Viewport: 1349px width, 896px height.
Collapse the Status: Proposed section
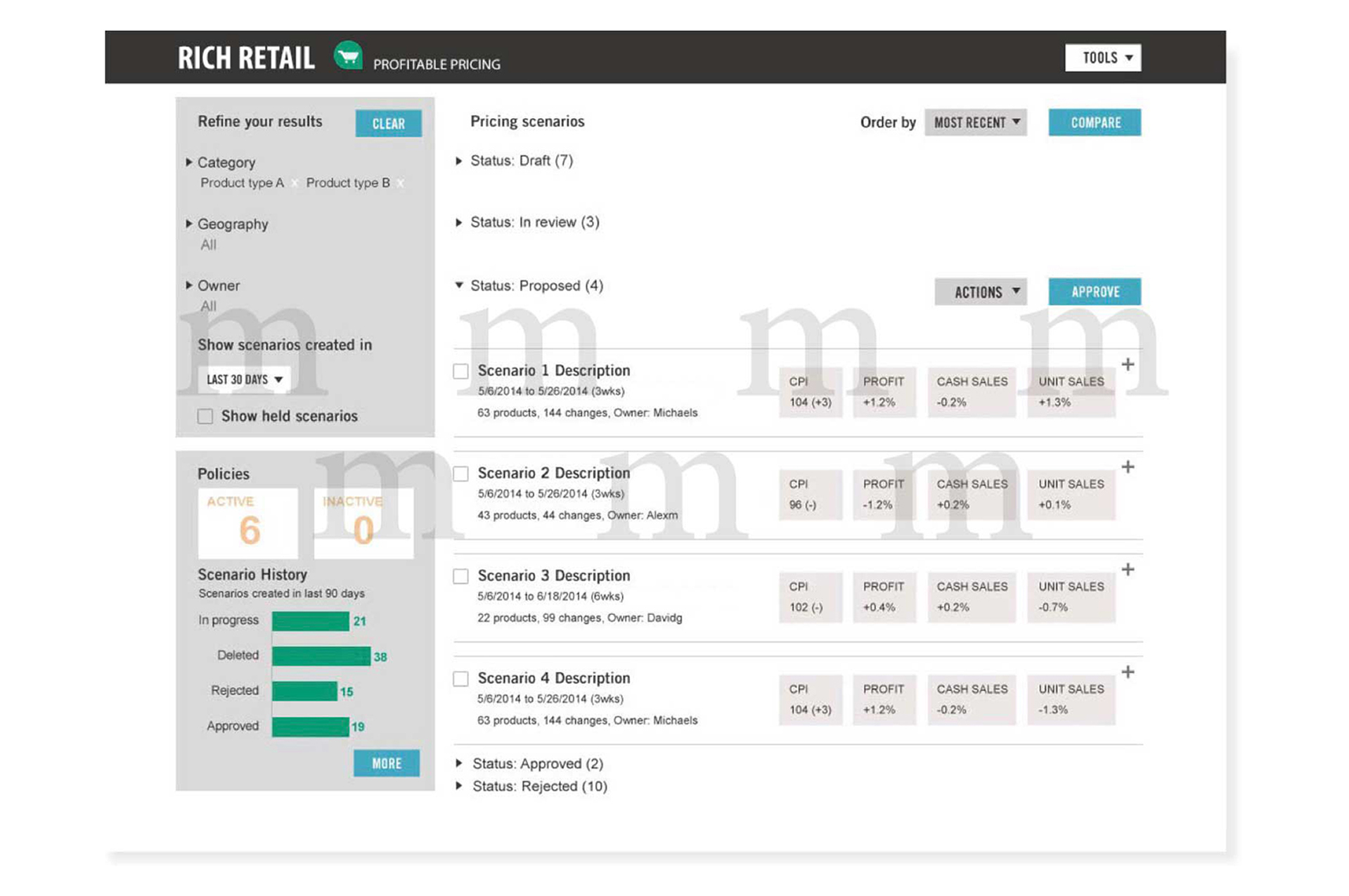459,285
